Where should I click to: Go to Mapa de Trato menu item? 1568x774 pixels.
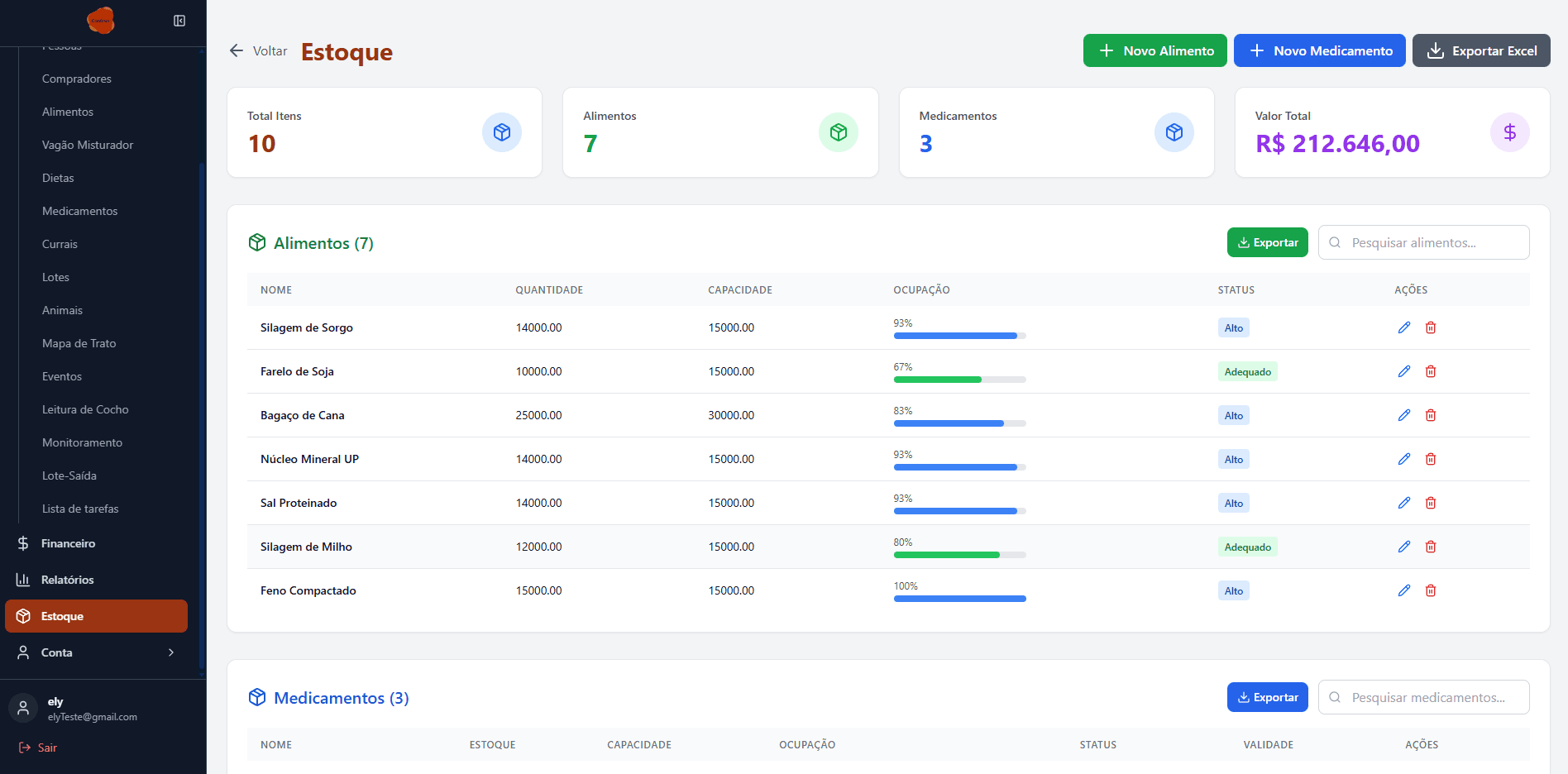[x=79, y=343]
